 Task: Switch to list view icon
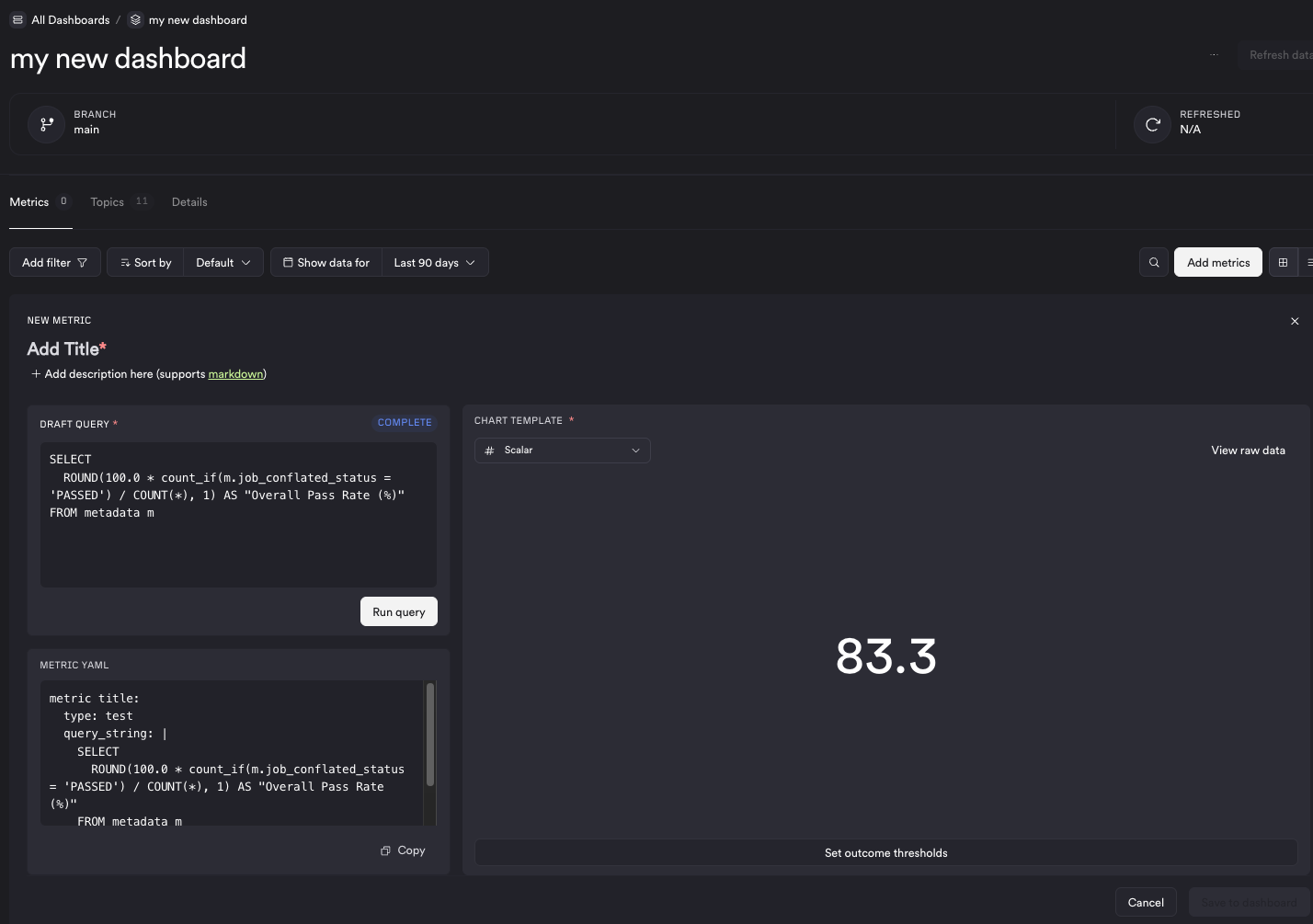[x=1308, y=262]
